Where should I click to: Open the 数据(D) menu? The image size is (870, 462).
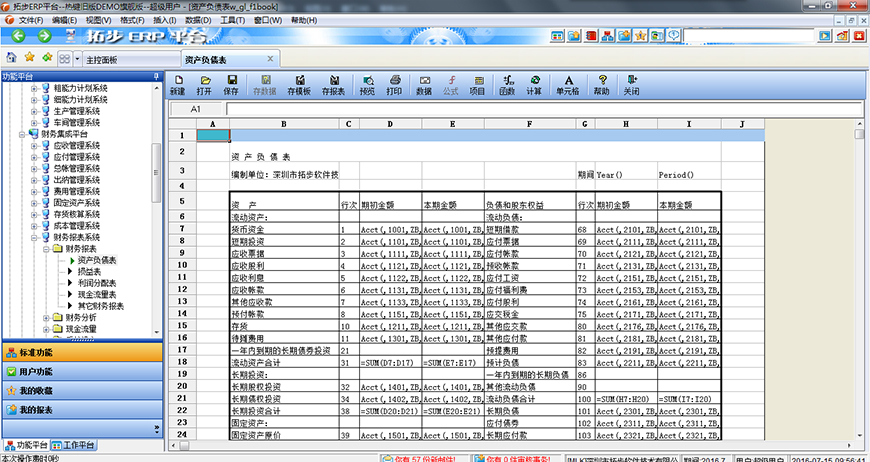[198, 19]
